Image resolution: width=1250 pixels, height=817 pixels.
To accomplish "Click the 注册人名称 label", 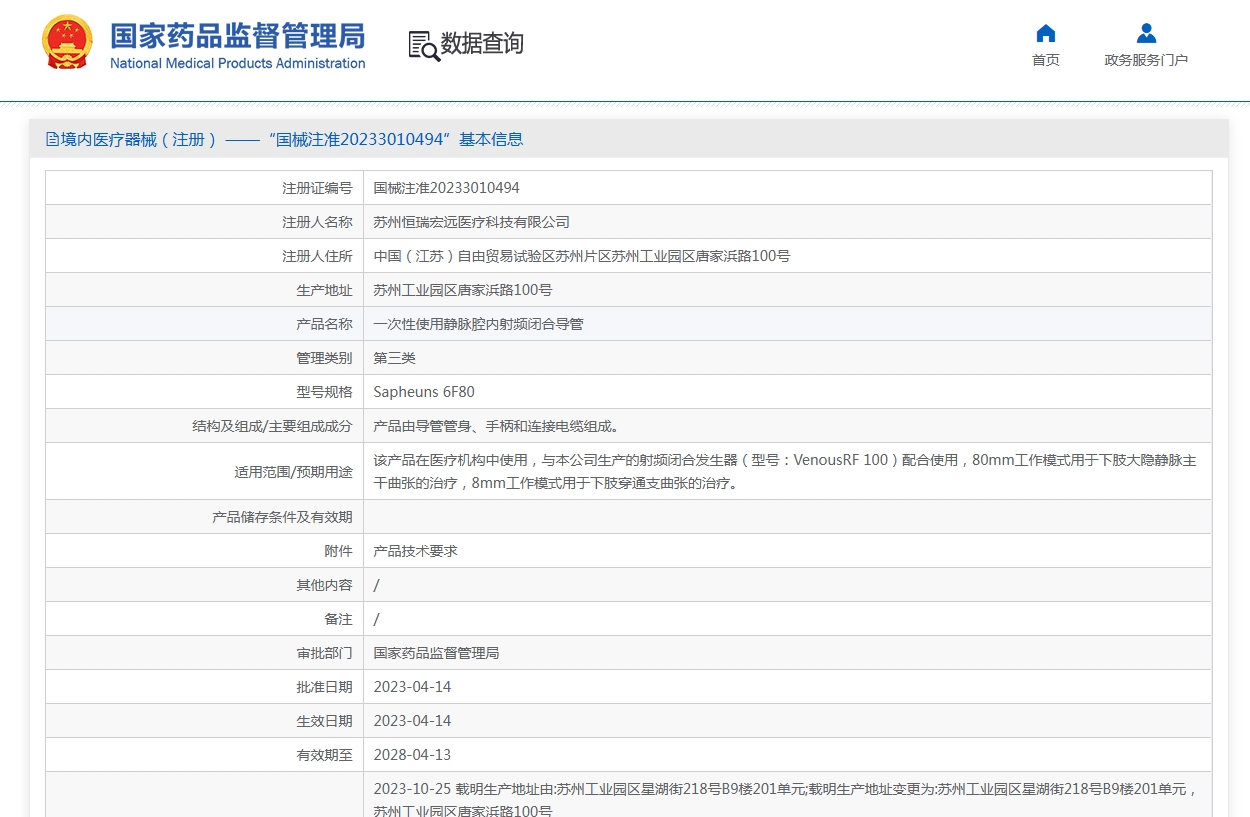I will [317, 222].
